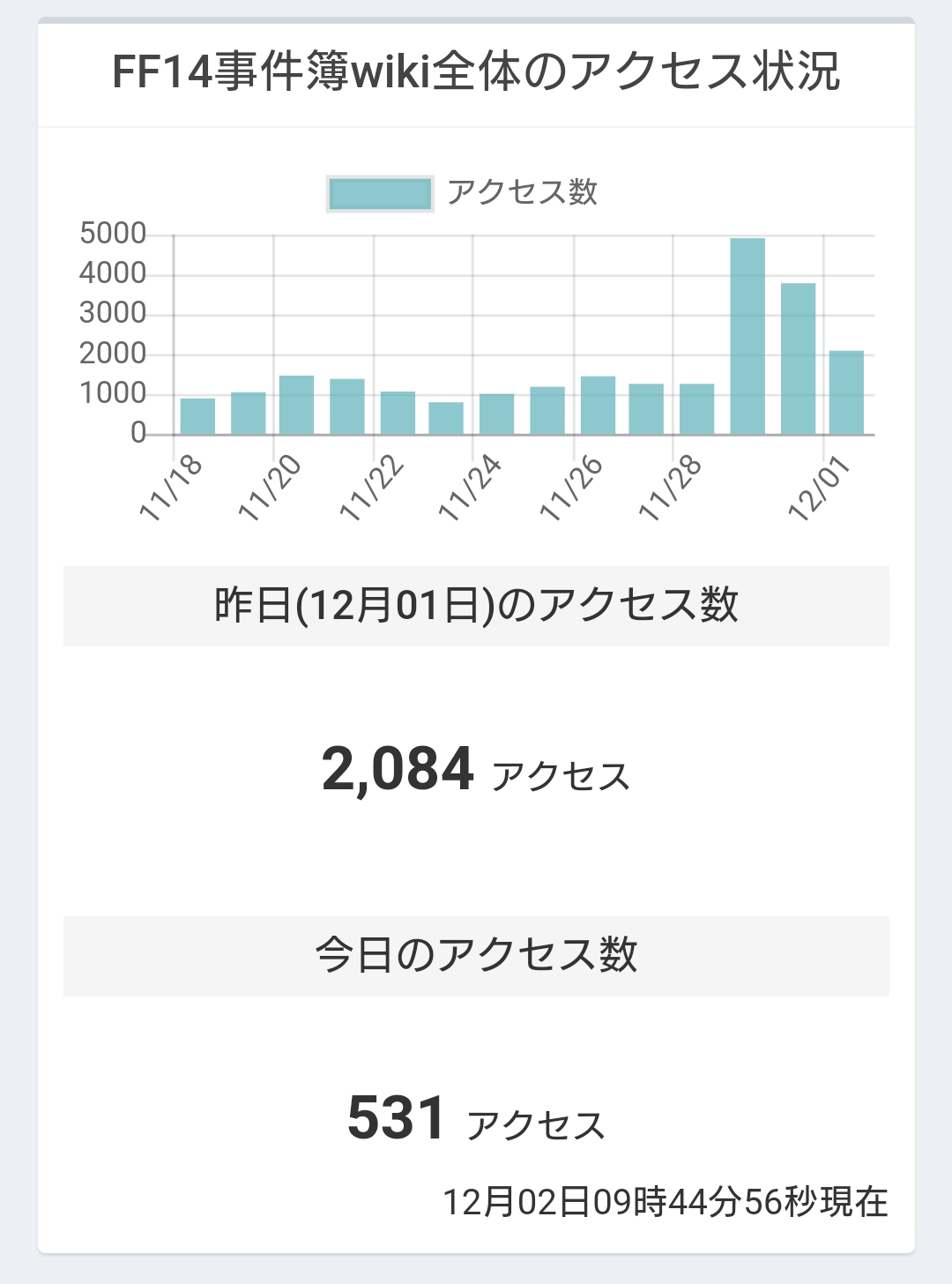
Task: Toggle the アクセス数 legend color swatch
Action: coord(380,194)
